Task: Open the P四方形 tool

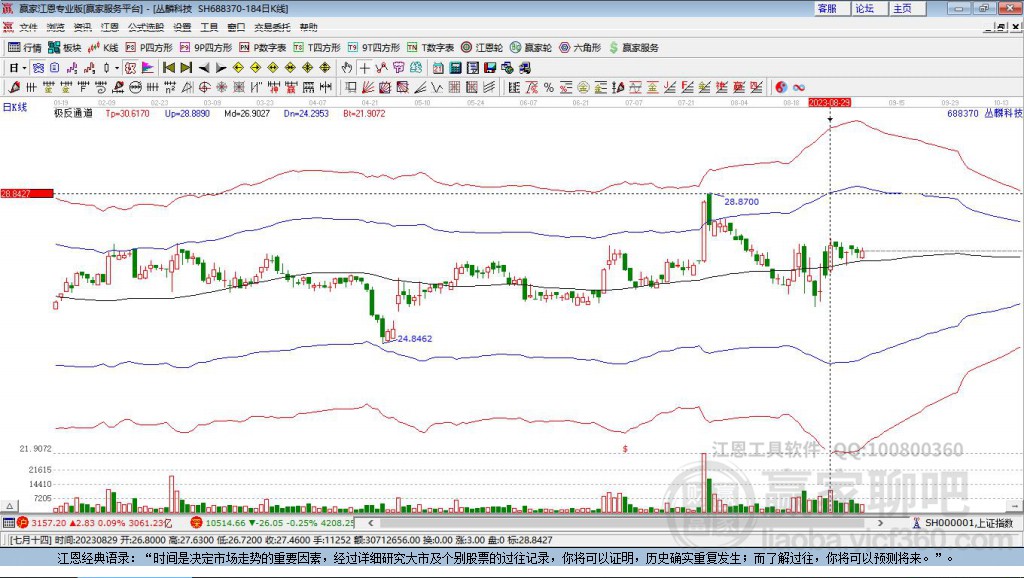Action: coord(149,48)
